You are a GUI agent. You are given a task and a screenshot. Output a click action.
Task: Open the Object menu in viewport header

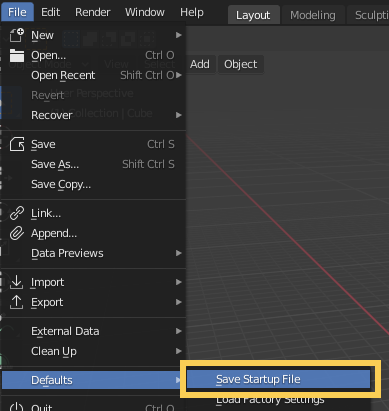241,64
